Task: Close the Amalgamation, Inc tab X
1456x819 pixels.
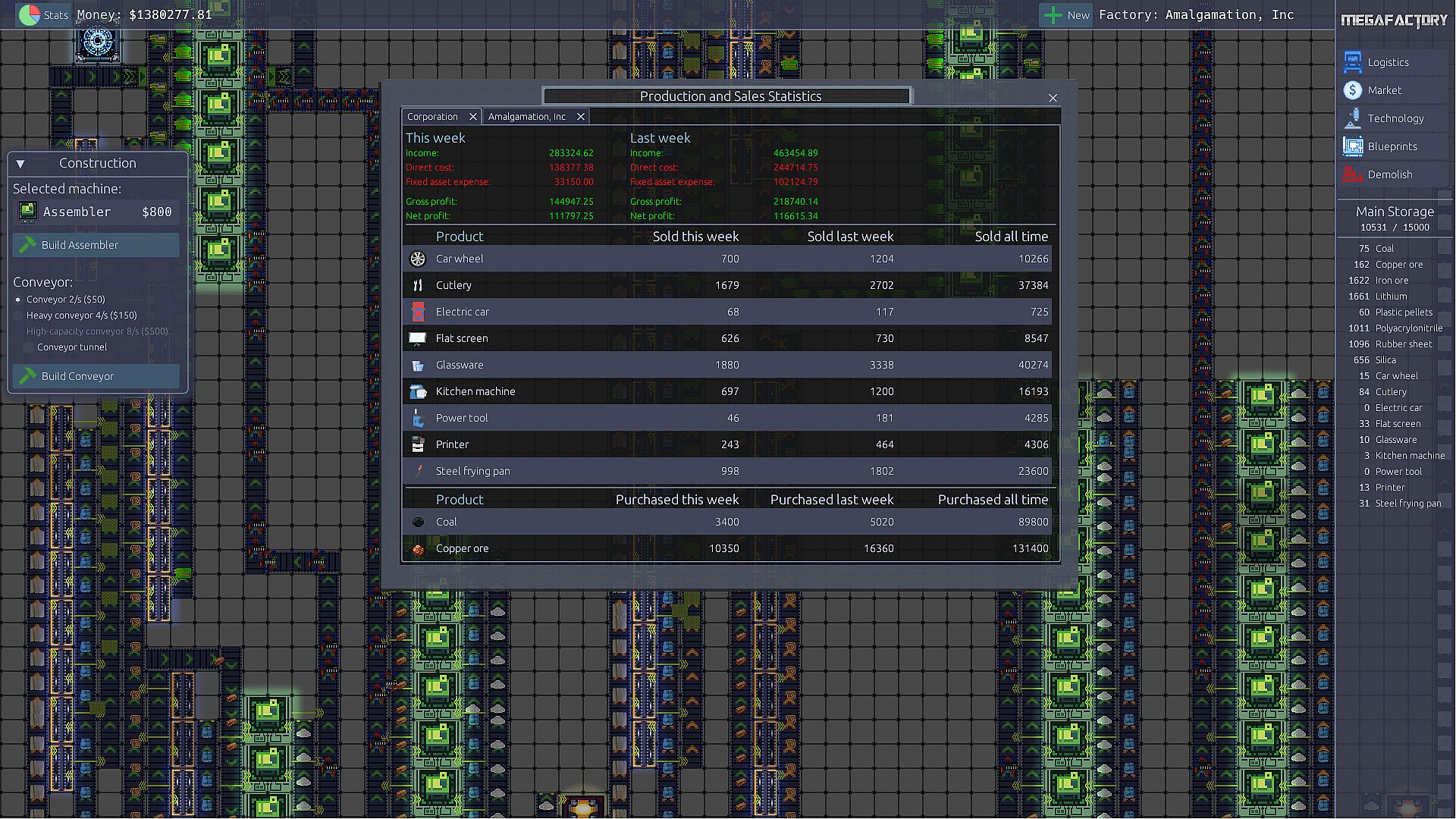Action: [581, 117]
